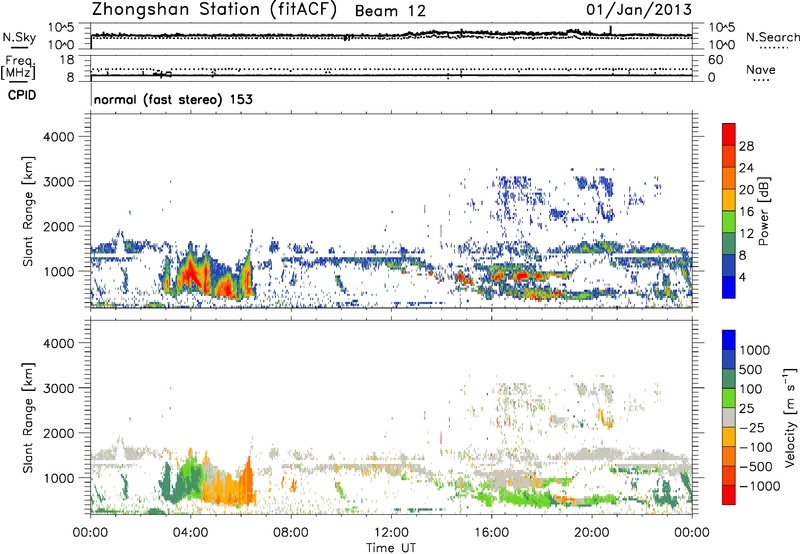Click the '12:00' time axis label

coord(391,532)
